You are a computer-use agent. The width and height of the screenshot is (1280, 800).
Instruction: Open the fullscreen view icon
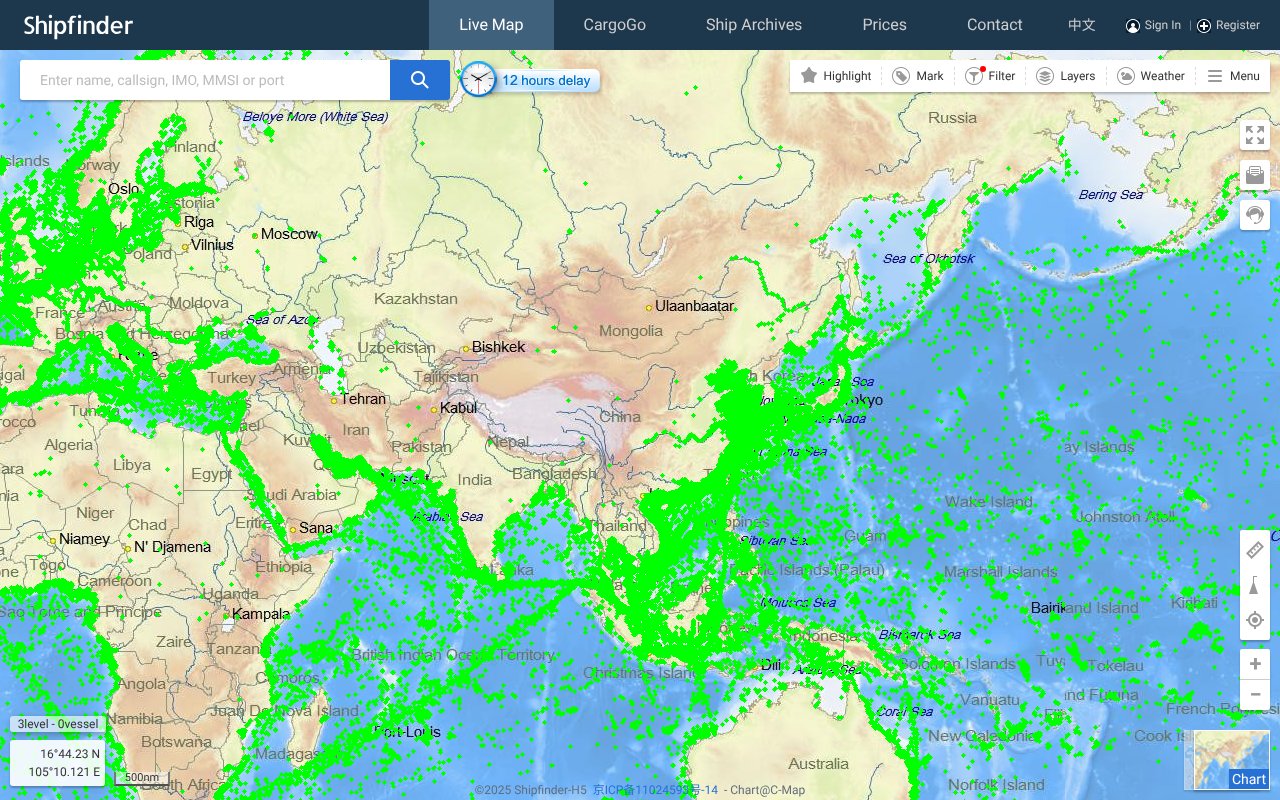coord(1254,135)
